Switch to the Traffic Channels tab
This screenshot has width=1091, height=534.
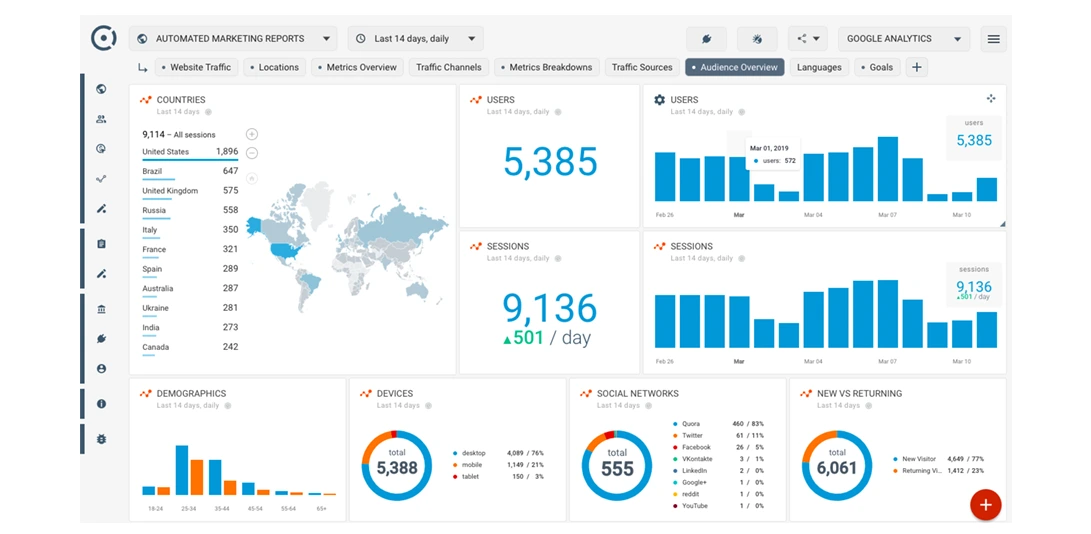point(448,67)
